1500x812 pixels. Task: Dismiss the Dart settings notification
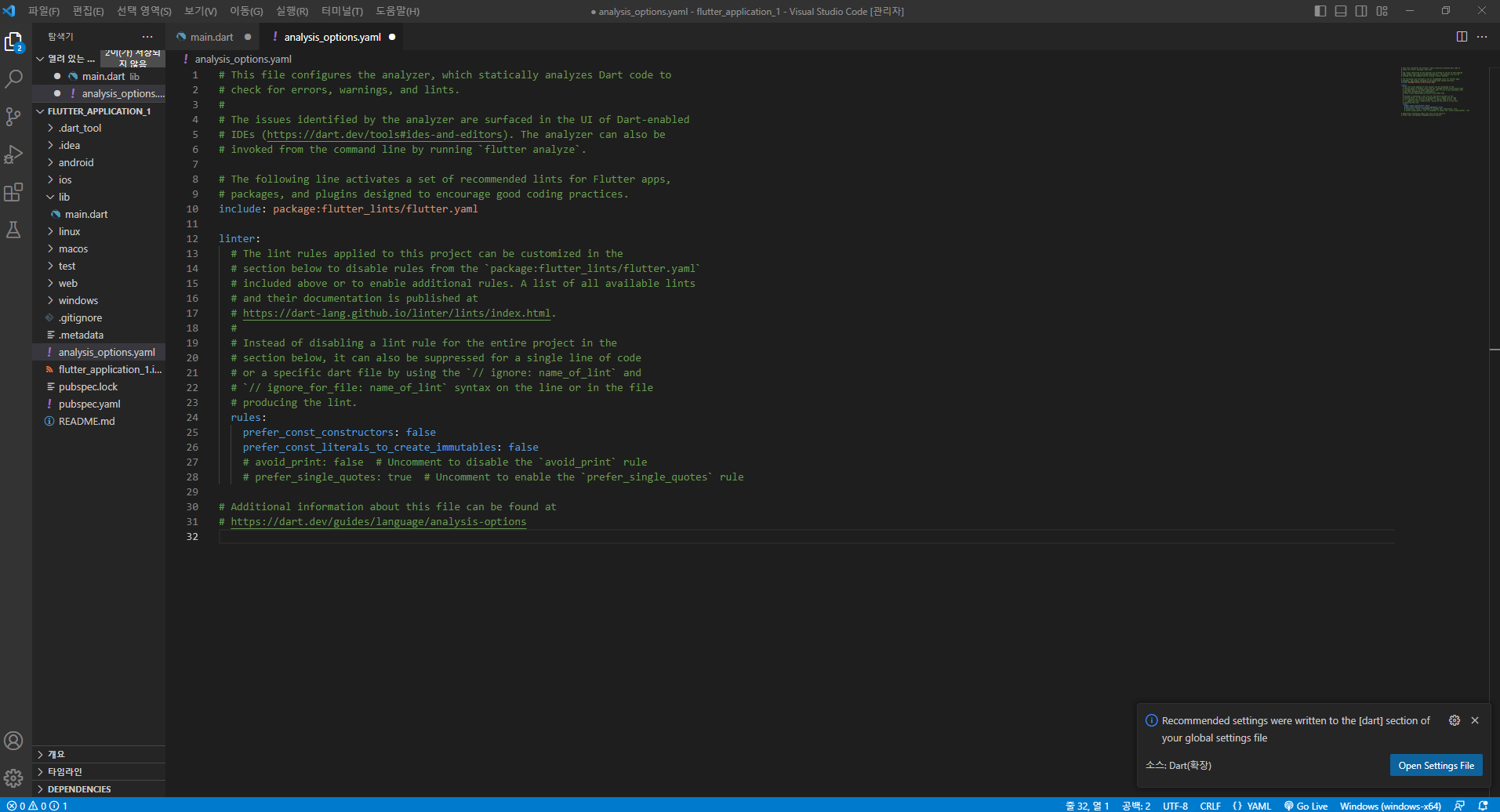[1475, 720]
